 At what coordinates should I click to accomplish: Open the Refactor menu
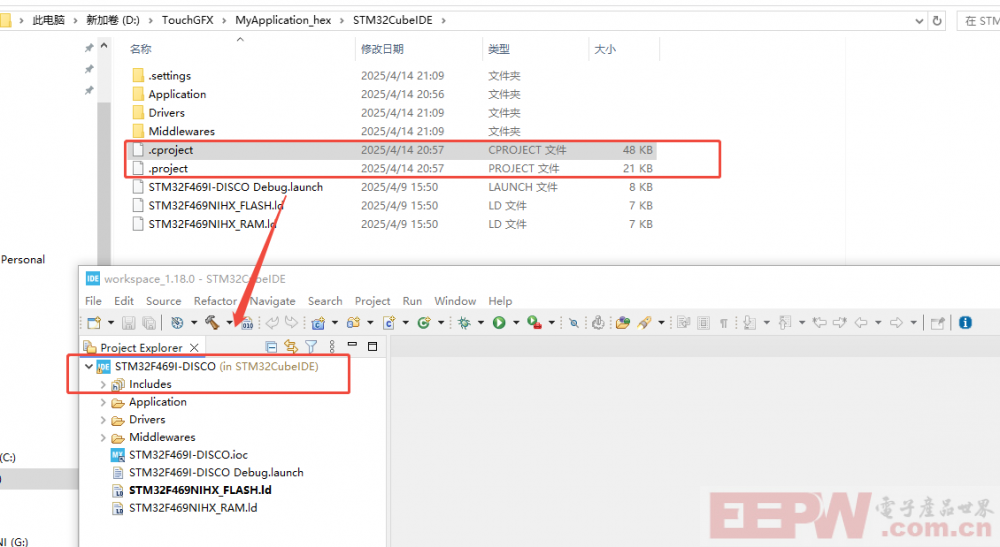point(215,301)
